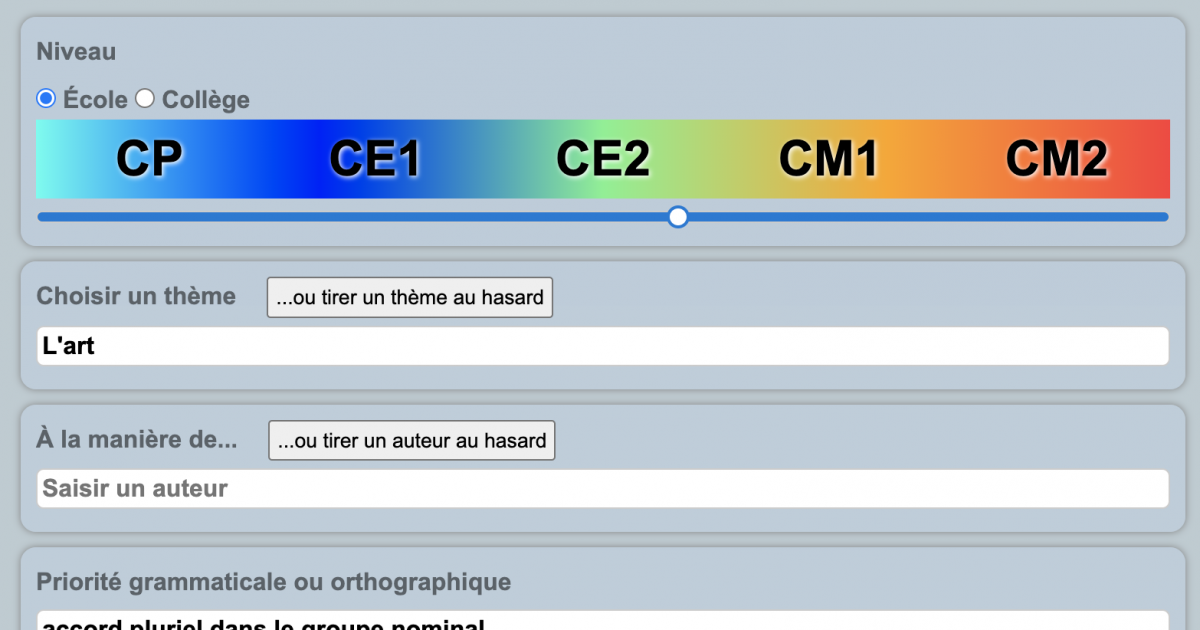Click the CE1 level on the gradient bar
This screenshot has width=1200, height=630.
[x=375, y=159]
